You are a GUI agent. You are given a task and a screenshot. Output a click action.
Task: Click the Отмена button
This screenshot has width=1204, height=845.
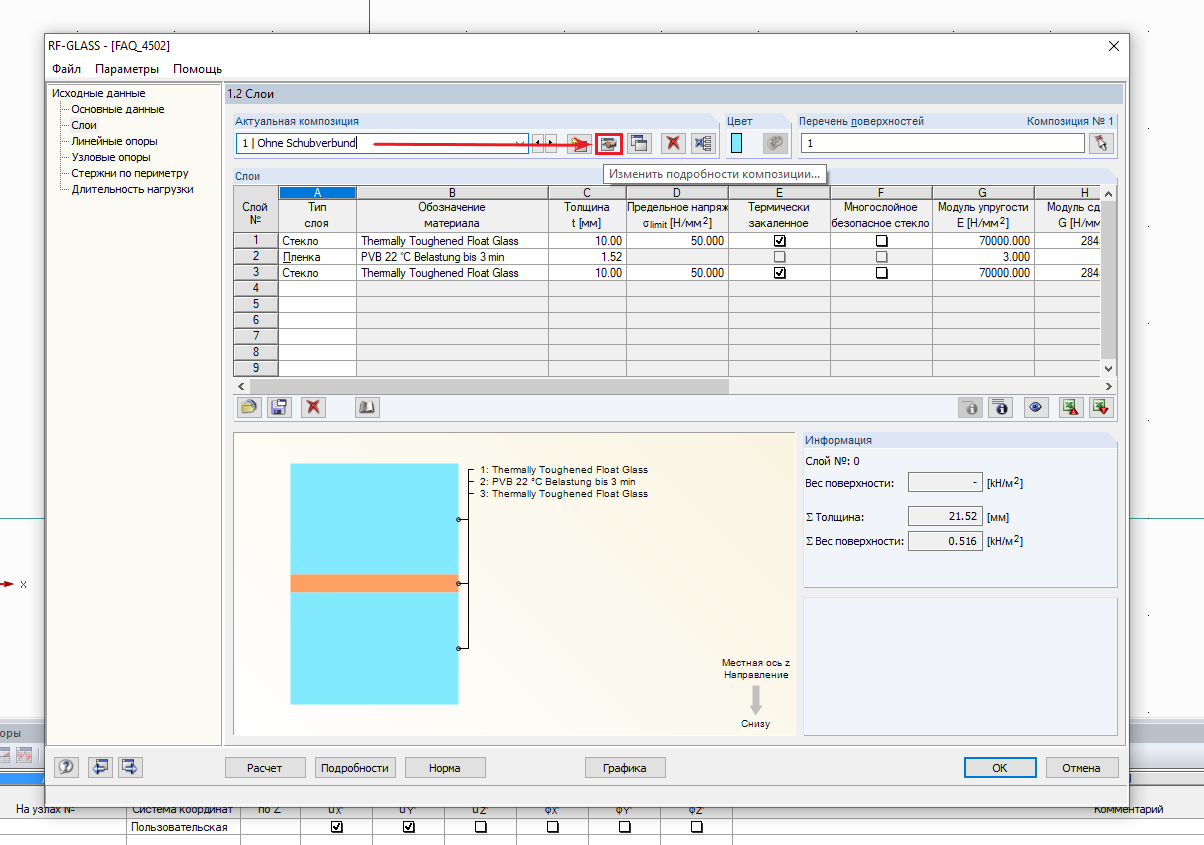(1082, 768)
